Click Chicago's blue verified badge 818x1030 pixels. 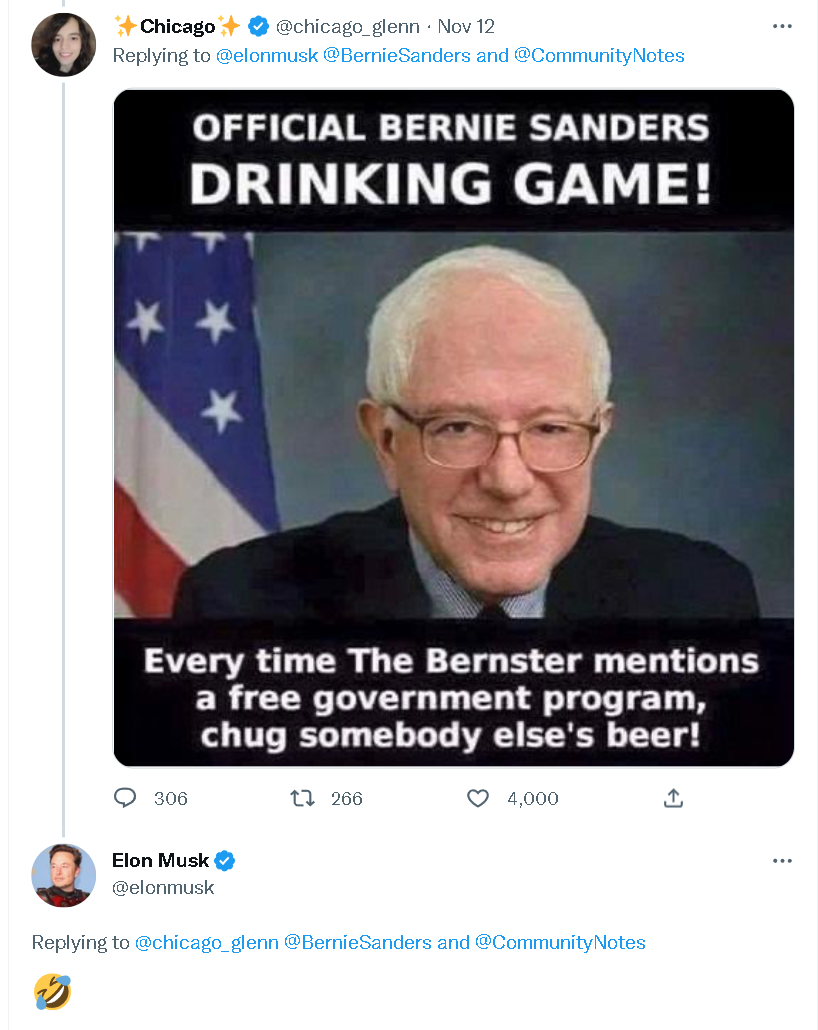point(258,26)
